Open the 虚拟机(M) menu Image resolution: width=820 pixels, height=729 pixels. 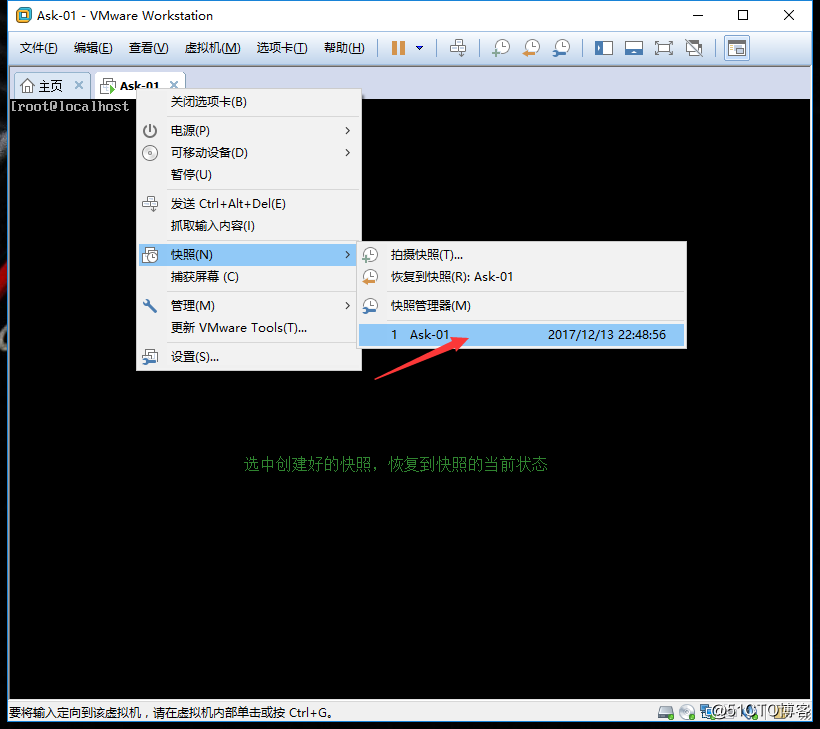click(212, 48)
